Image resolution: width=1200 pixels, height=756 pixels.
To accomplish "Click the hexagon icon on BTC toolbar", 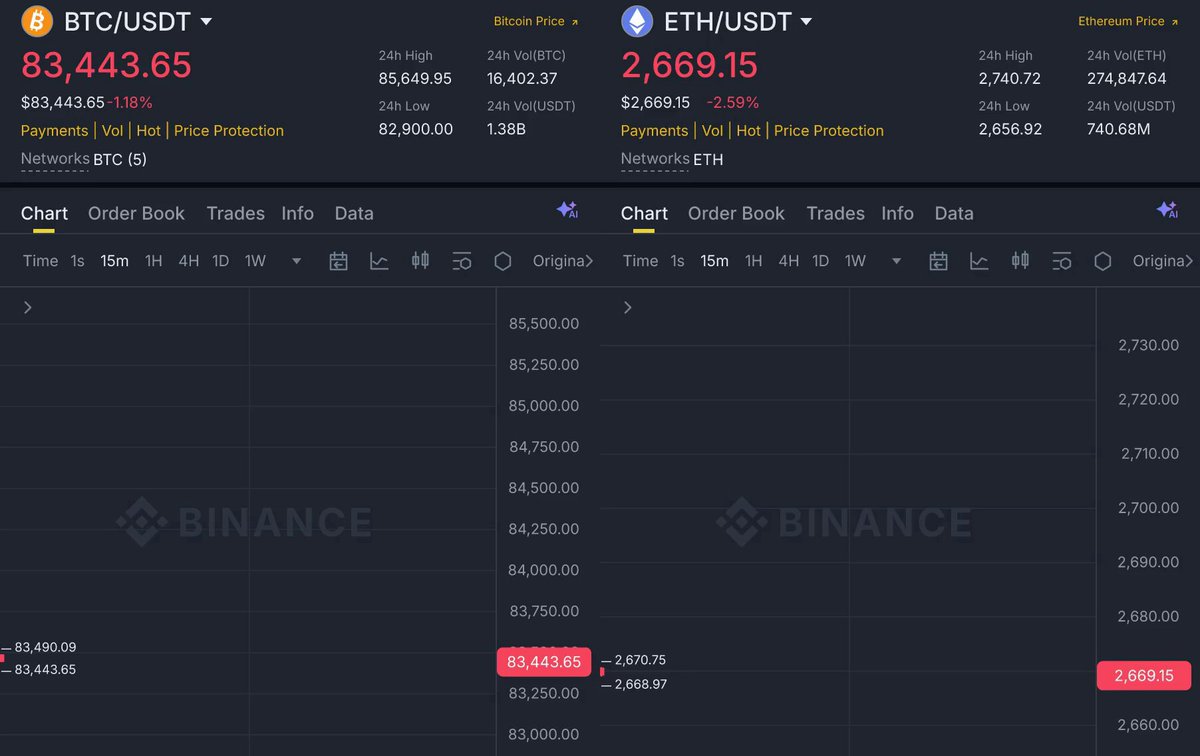I will click(x=503, y=261).
